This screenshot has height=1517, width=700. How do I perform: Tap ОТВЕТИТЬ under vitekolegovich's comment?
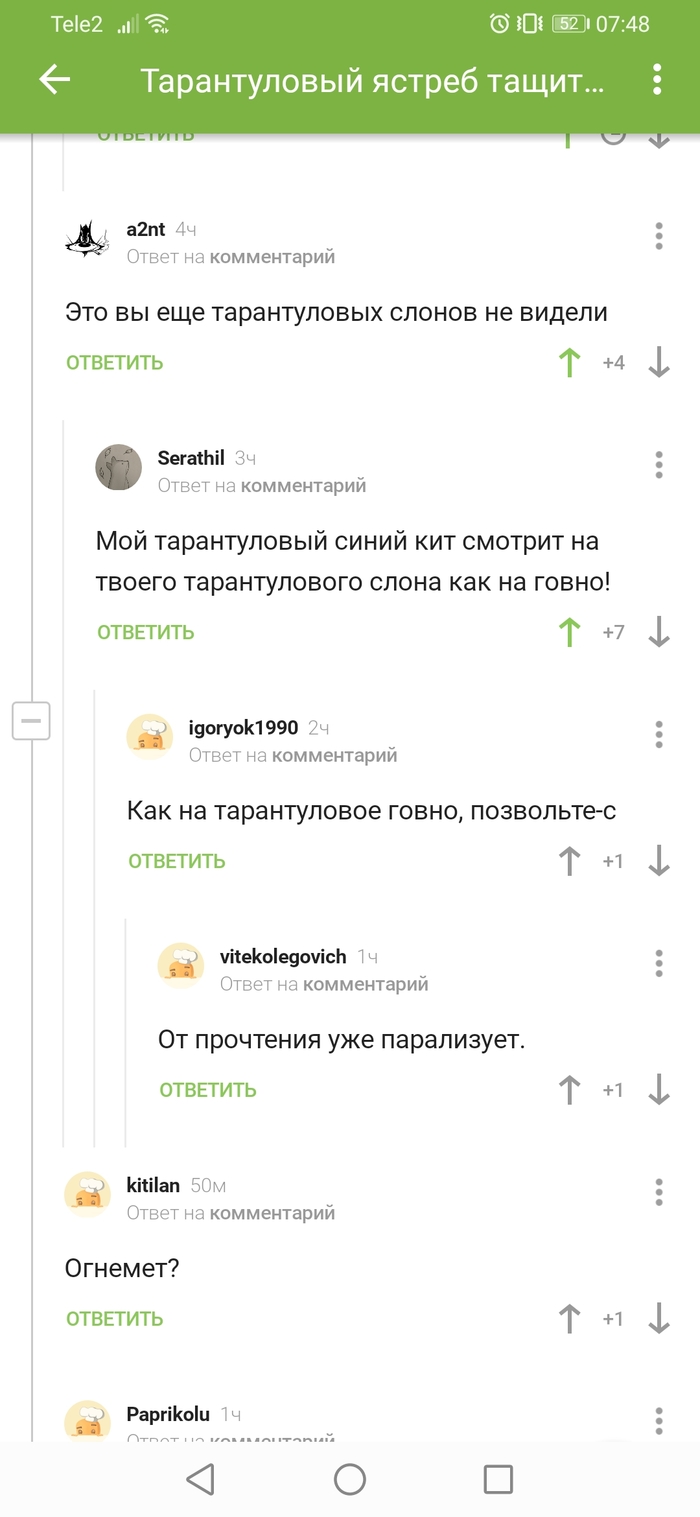pos(207,1089)
